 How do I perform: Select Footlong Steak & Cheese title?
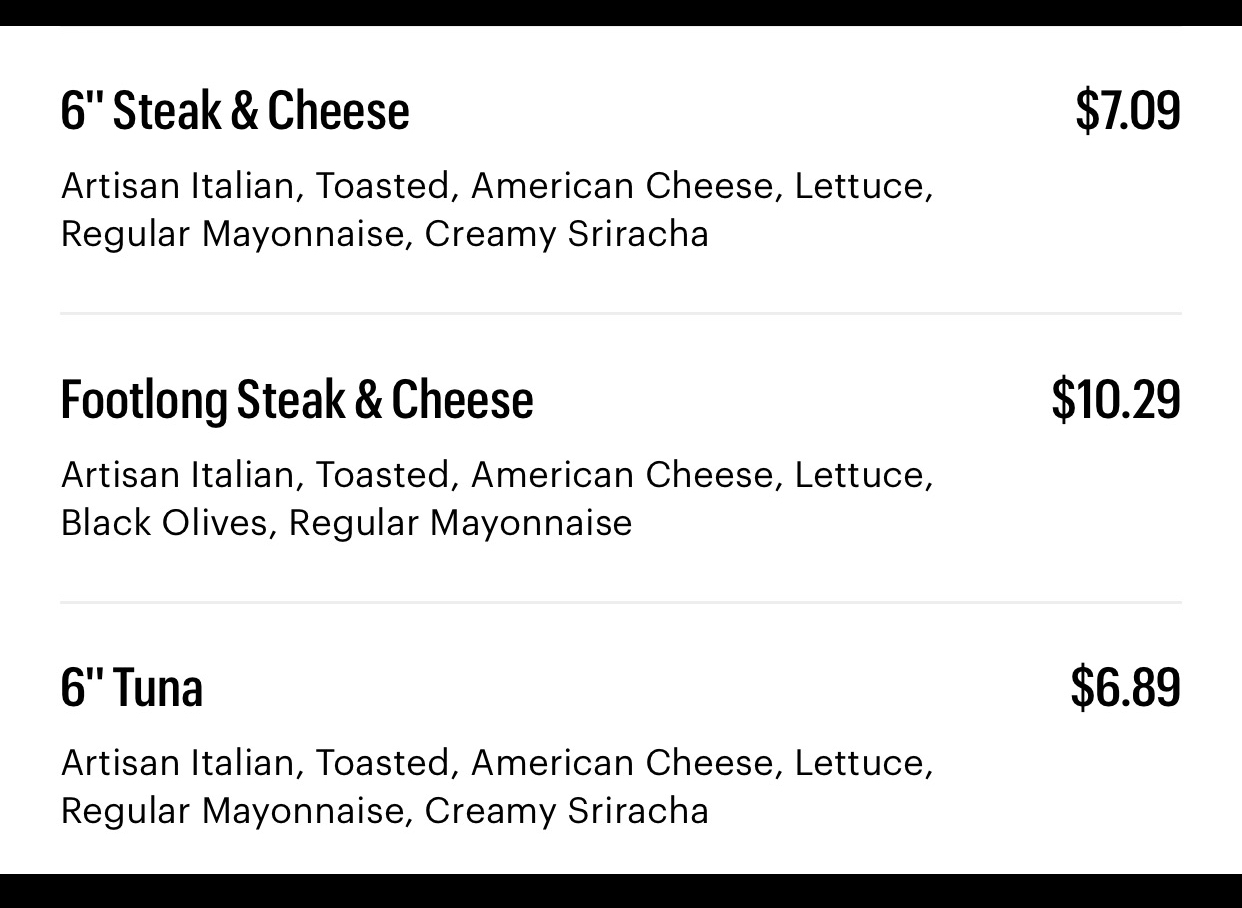point(297,399)
